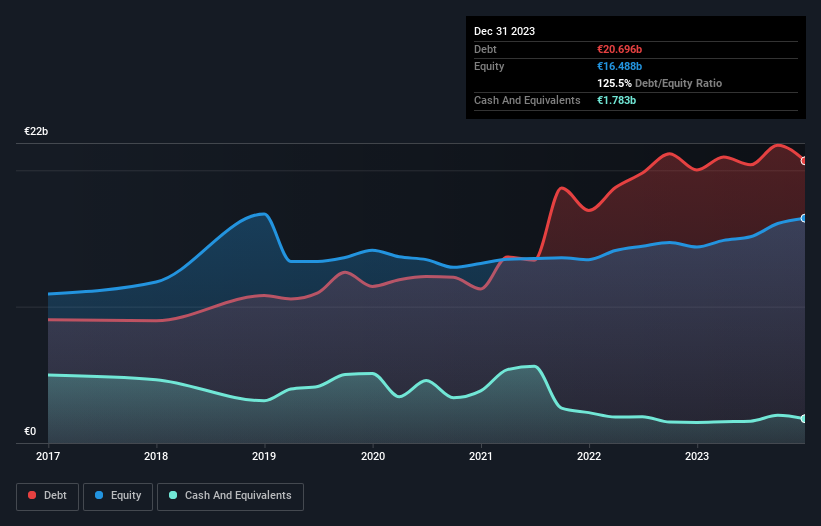821x526 pixels.
Task: Click the teal dot in Cash legend
Action: point(173,495)
